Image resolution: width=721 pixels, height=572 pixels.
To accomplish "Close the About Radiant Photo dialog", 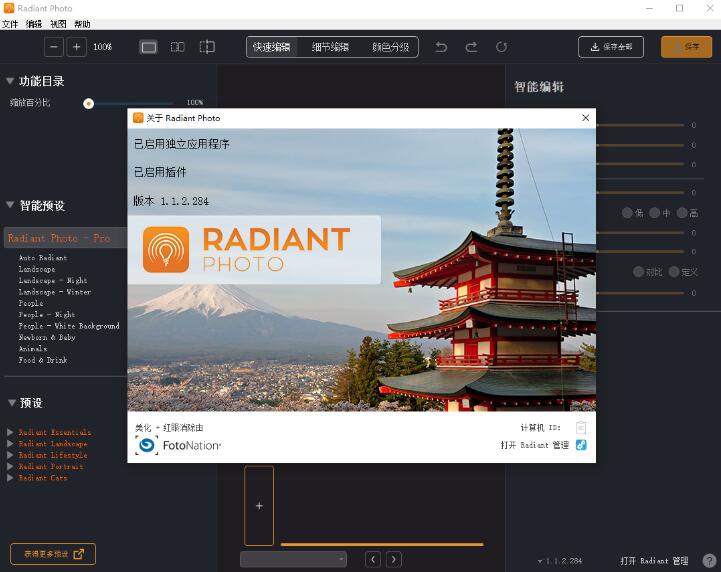I will pyautogui.click(x=585, y=118).
